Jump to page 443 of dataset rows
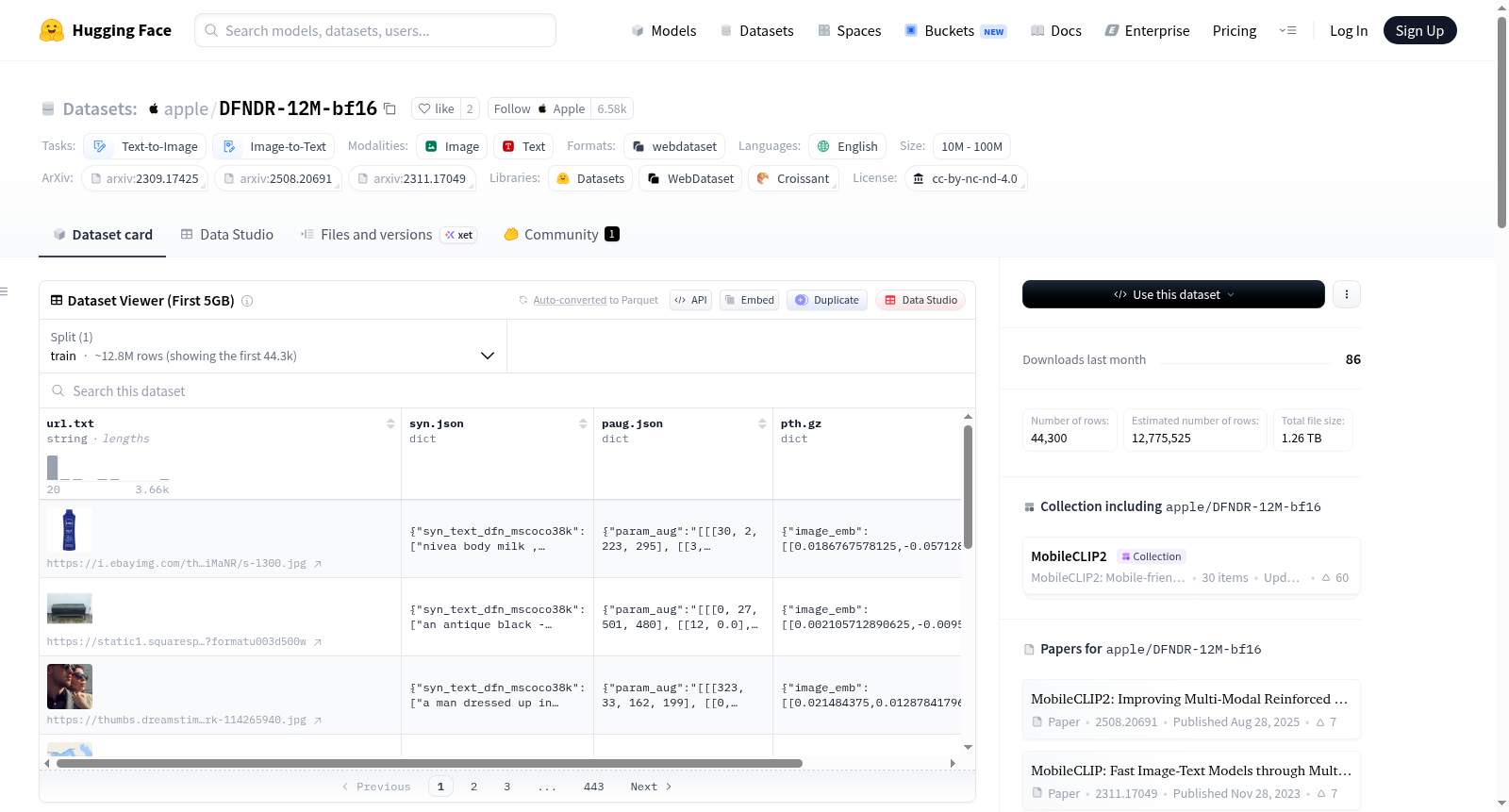Viewport: 1509px width, 812px height. point(593,787)
